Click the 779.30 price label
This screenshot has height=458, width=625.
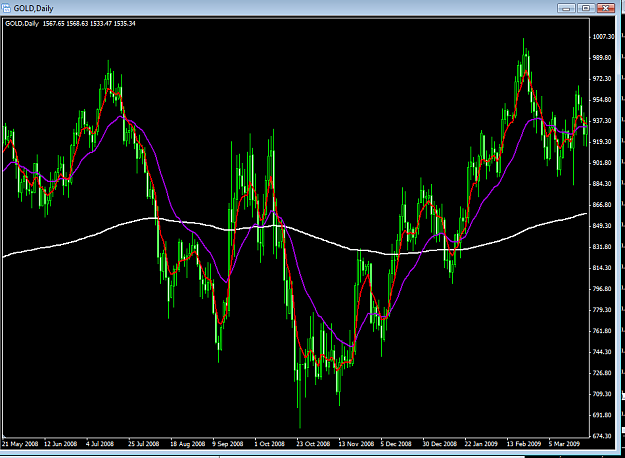[602, 310]
